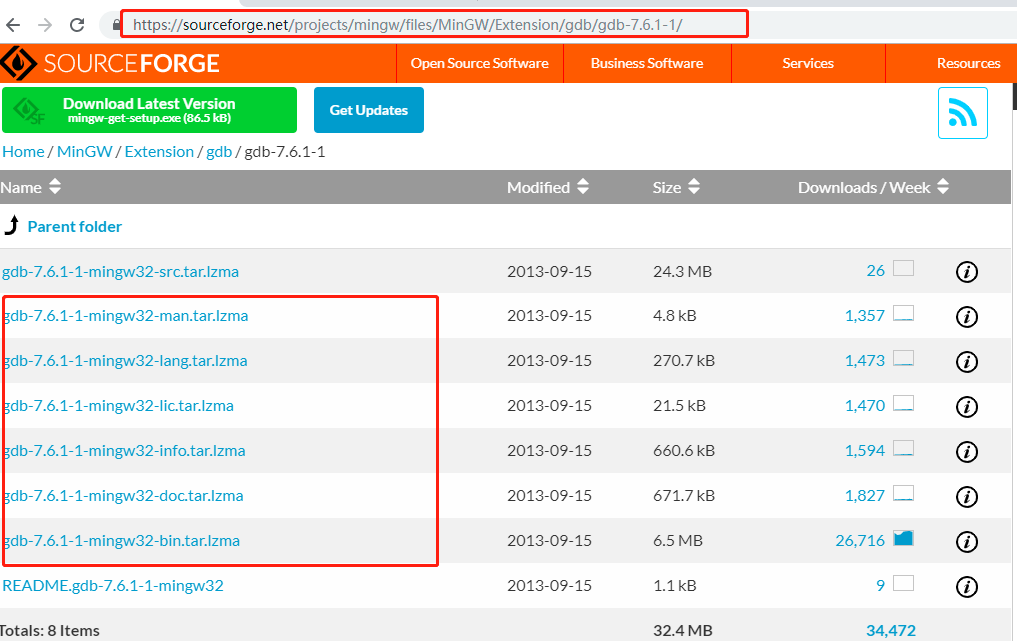View info icon for gdb-7.6.1-1-mingw32-man.tar.lzma

pos(966,317)
